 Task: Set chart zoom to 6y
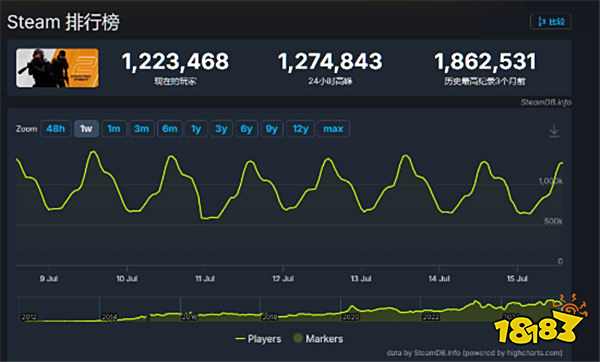[x=247, y=129]
